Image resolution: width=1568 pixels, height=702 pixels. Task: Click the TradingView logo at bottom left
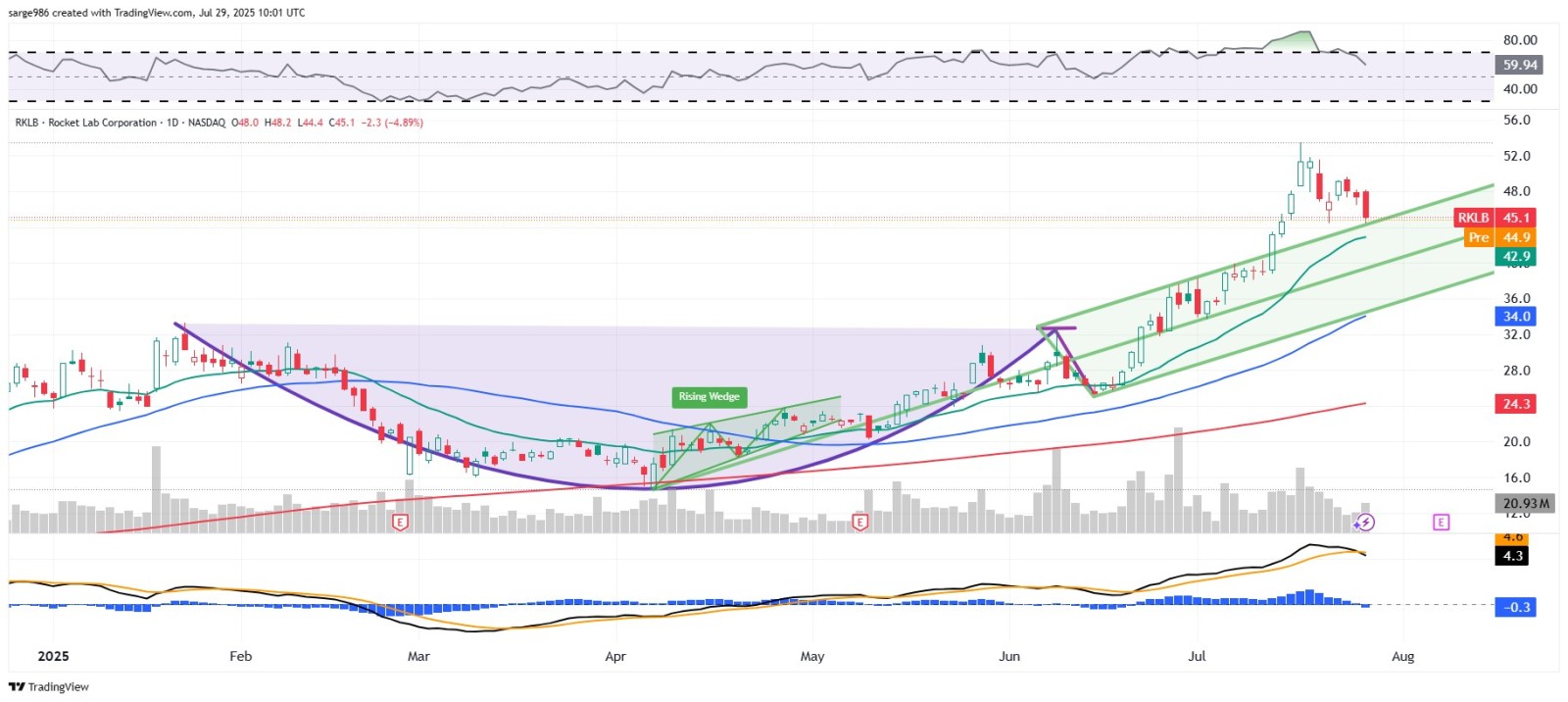[x=49, y=686]
